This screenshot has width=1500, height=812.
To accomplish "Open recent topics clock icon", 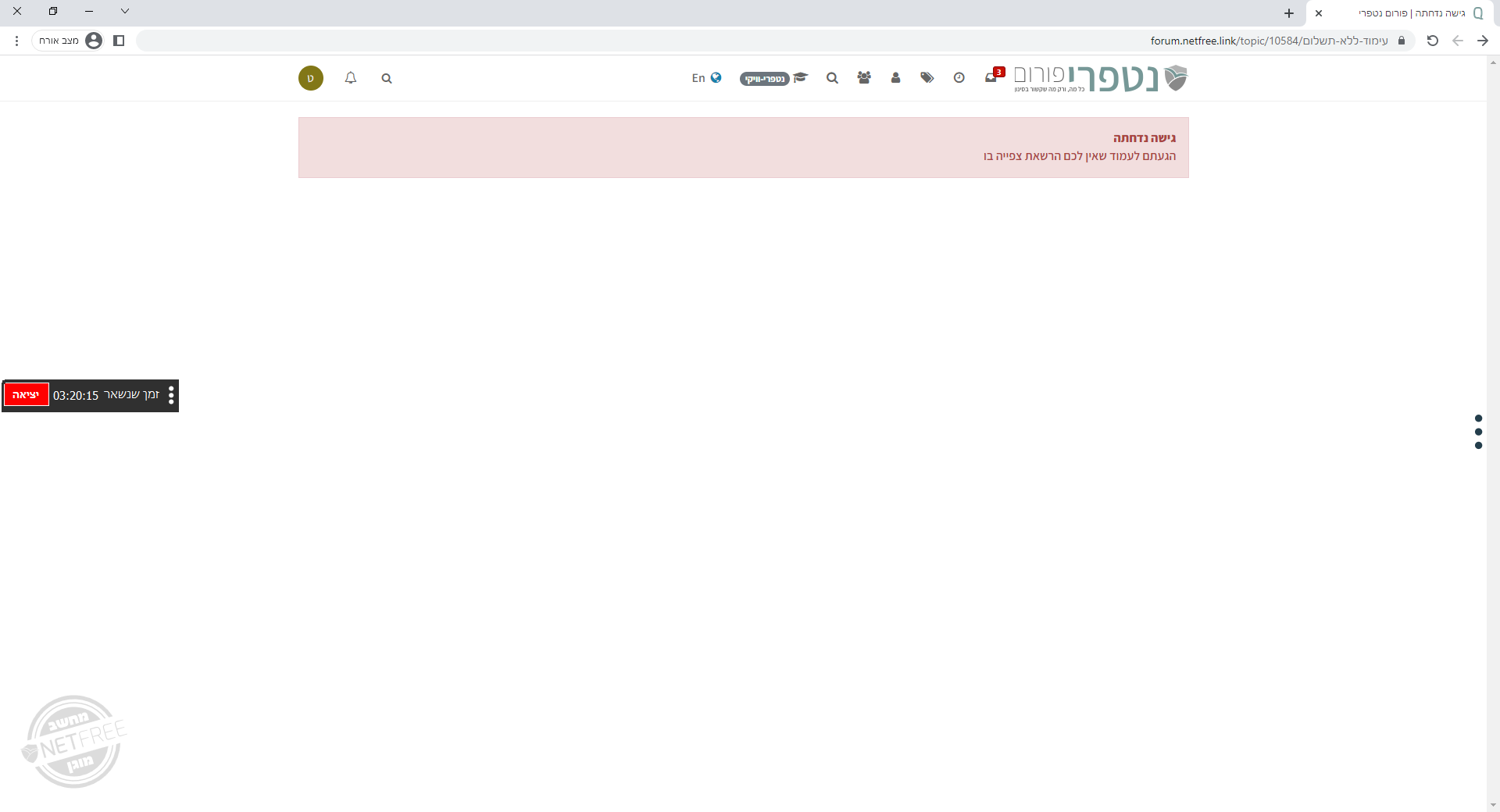I will pyautogui.click(x=959, y=78).
